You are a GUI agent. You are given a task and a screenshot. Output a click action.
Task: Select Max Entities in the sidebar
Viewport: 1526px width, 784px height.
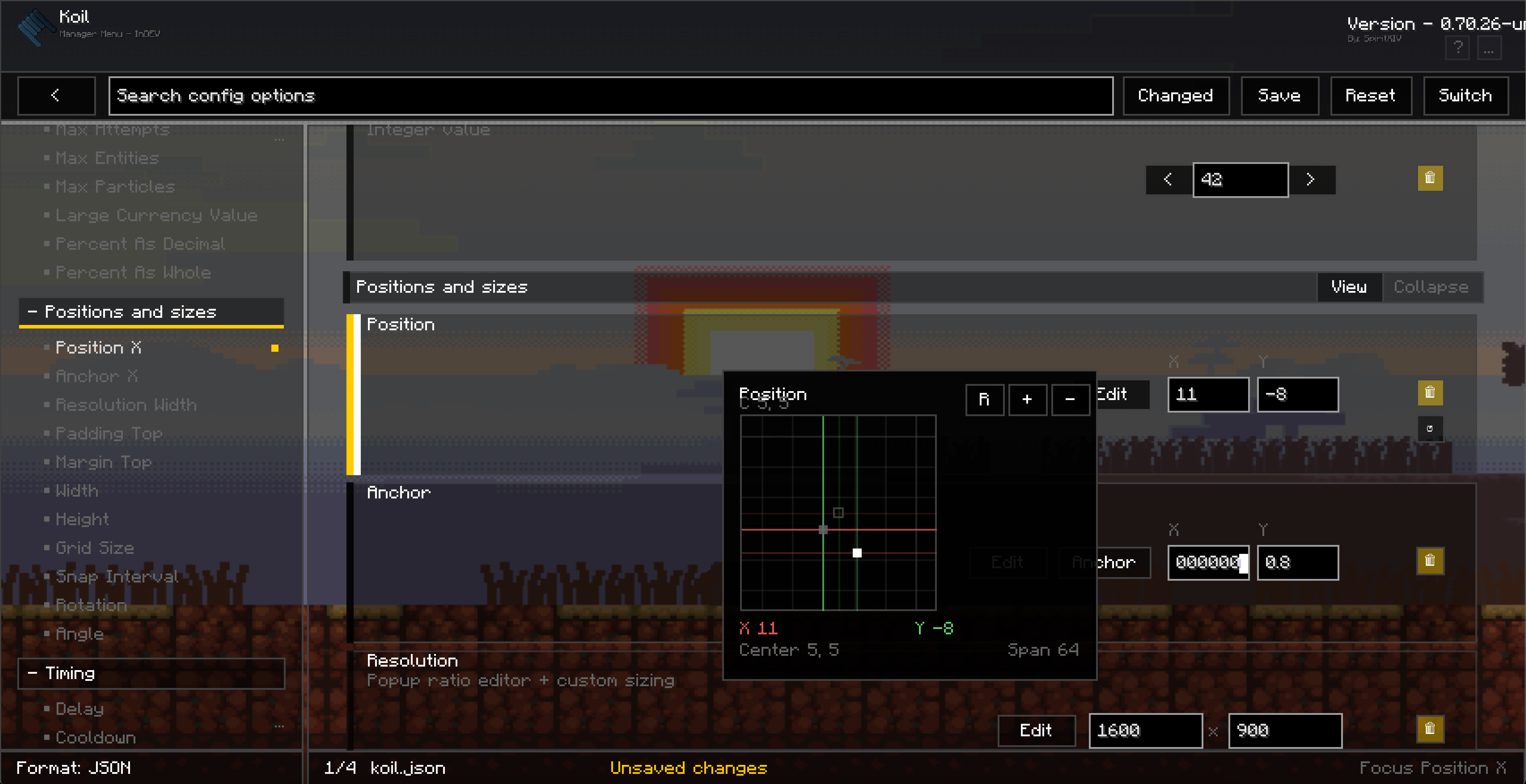[107, 158]
